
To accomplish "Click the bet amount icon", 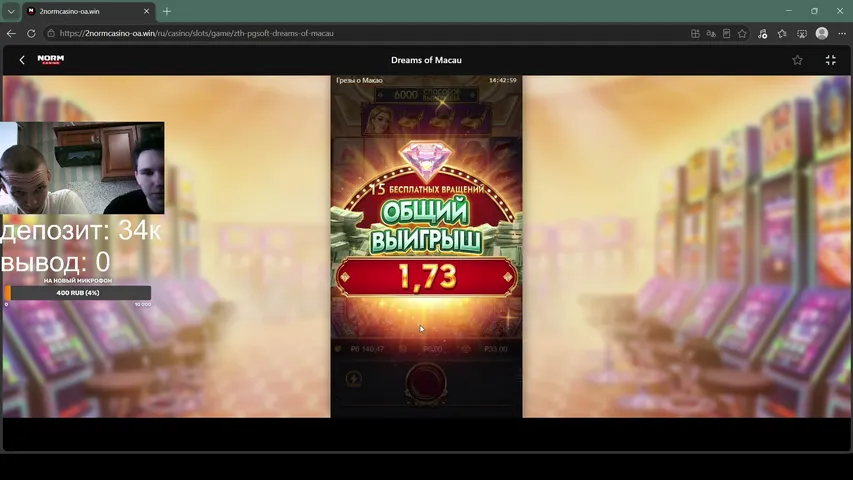I will point(403,349).
